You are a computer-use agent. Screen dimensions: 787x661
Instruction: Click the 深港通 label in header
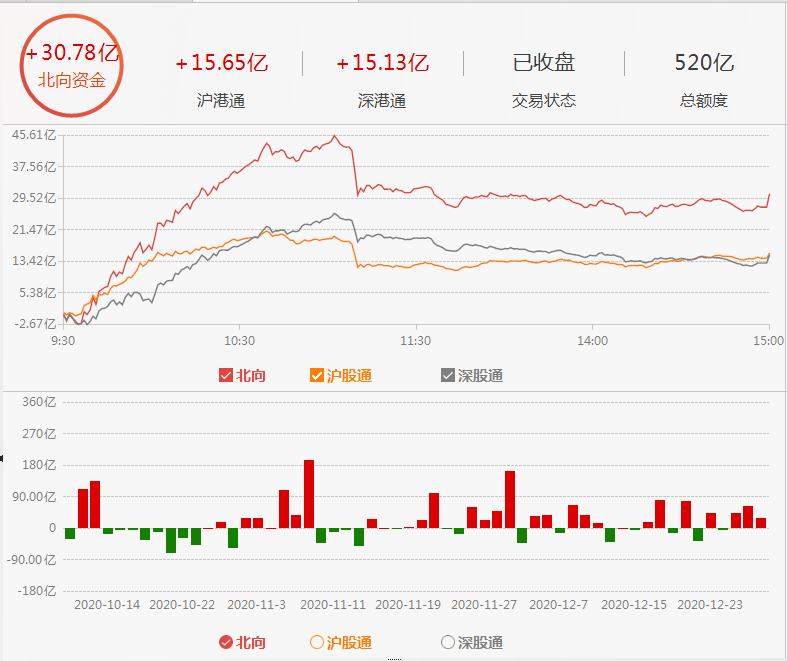(382, 101)
